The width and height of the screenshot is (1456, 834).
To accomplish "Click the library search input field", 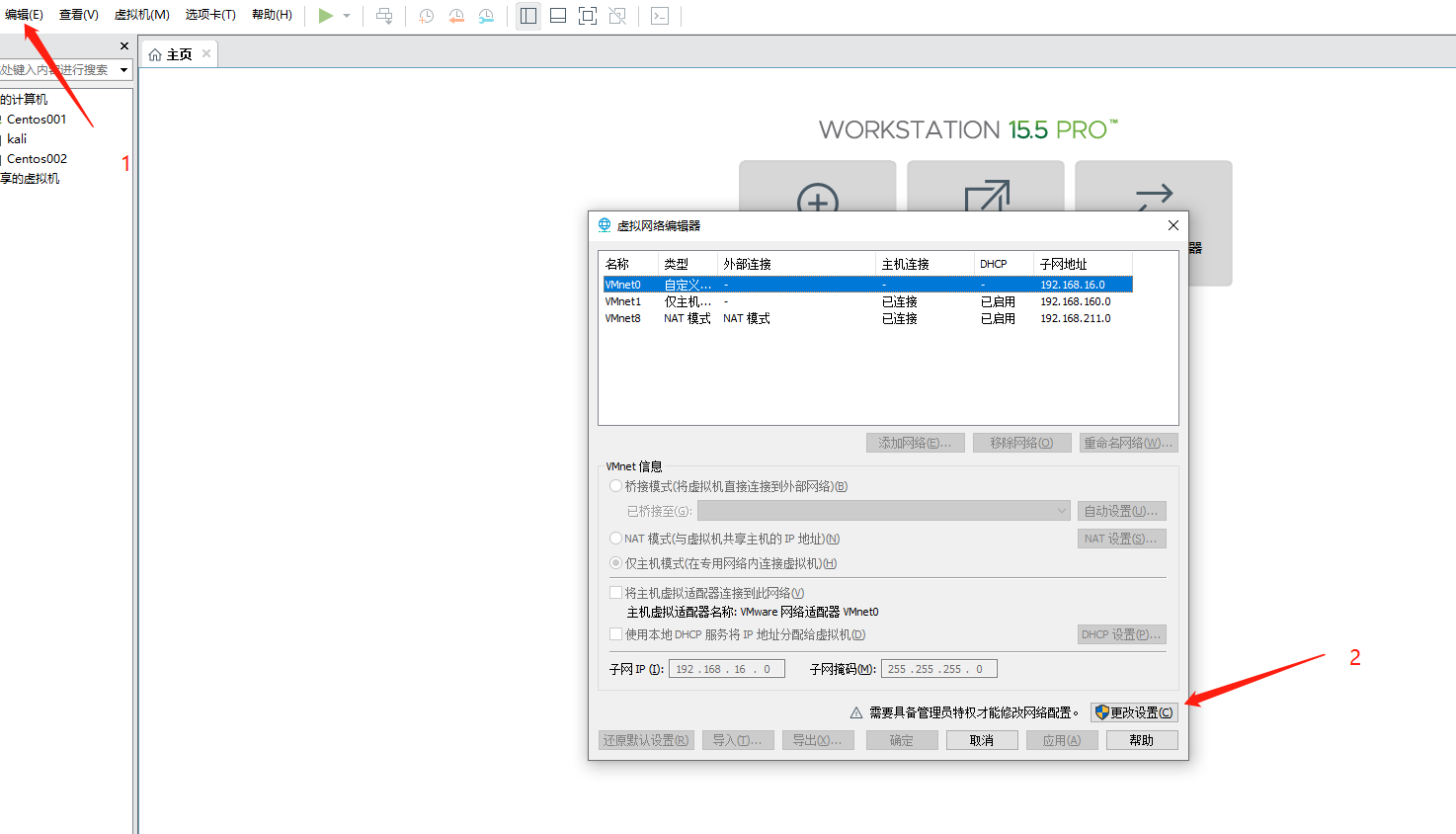I will pos(56,70).
